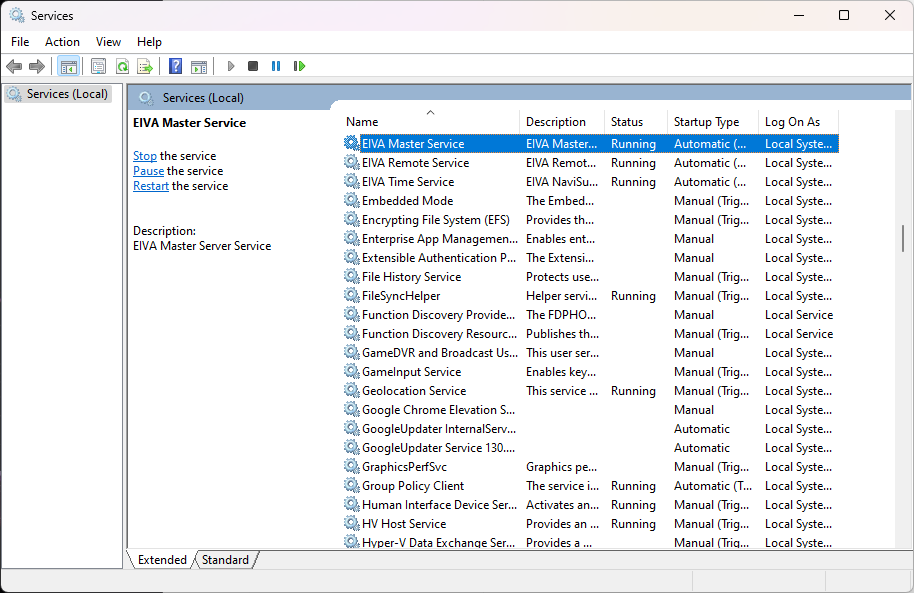Screen dimensions: 914x593
Task: Click the gear icon of EIVA Remote Service
Action: (x=351, y=162)
